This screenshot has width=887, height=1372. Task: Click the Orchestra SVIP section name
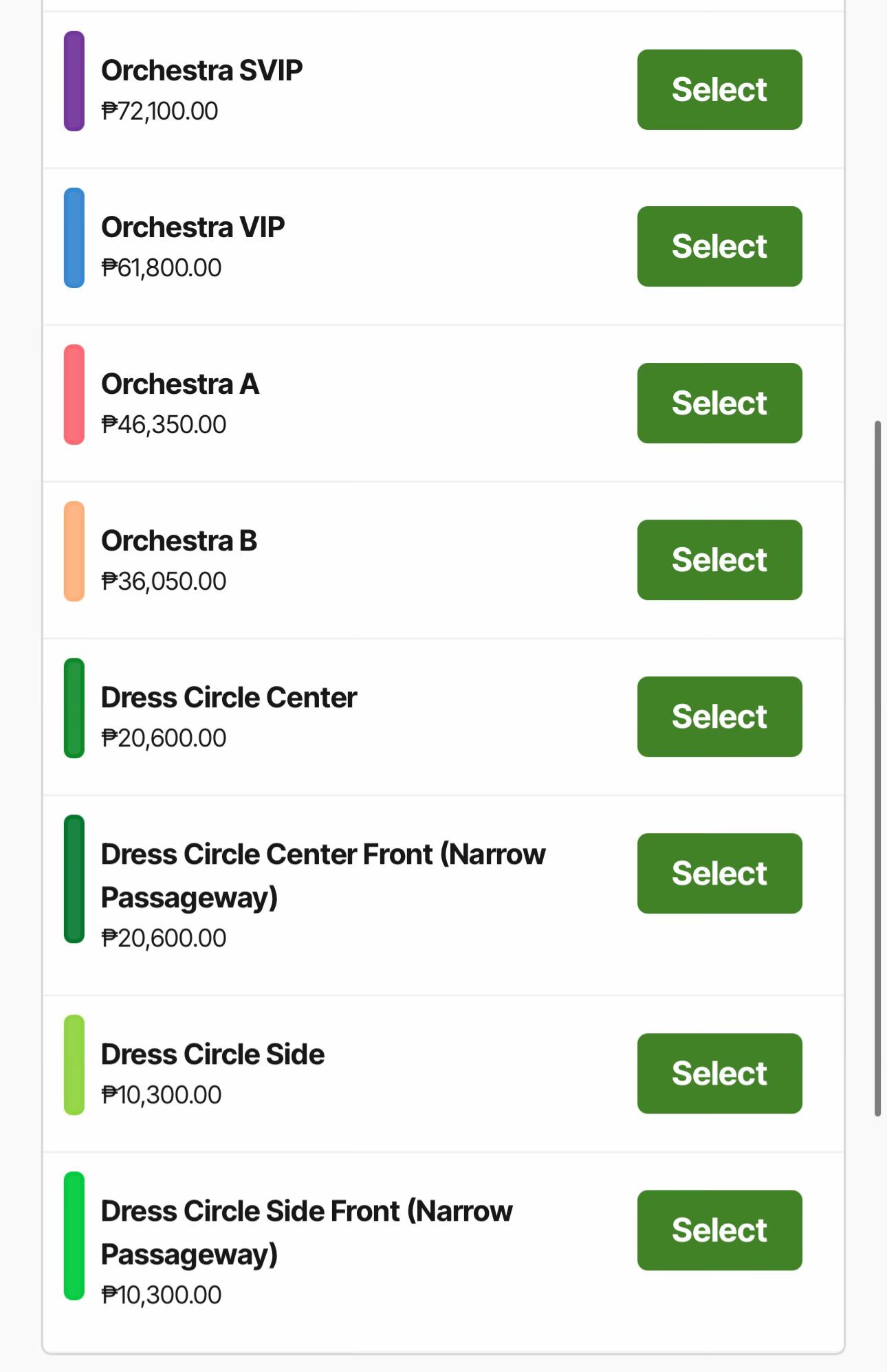point(201,70)
